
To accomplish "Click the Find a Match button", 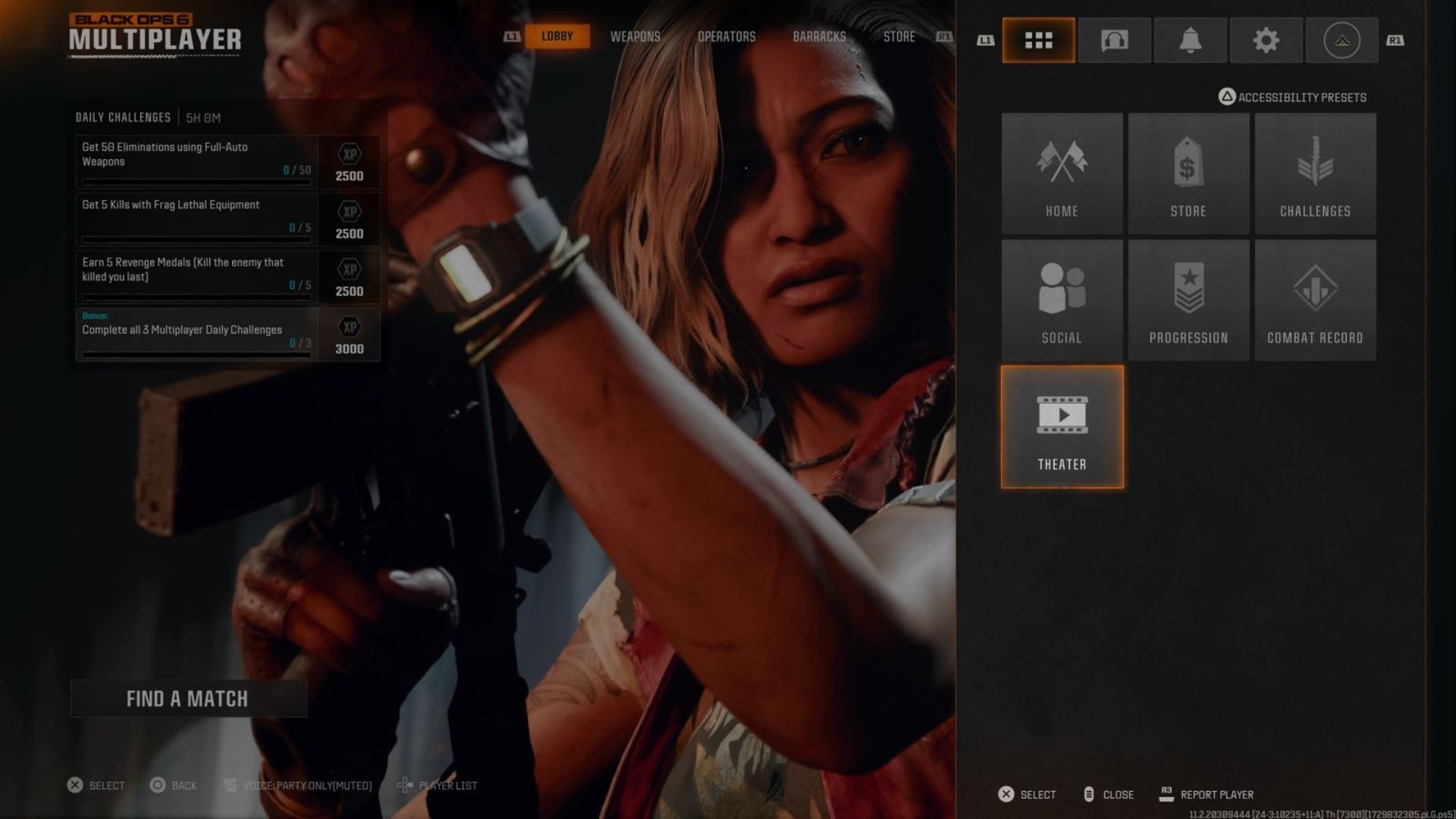I will click(188, 698).
